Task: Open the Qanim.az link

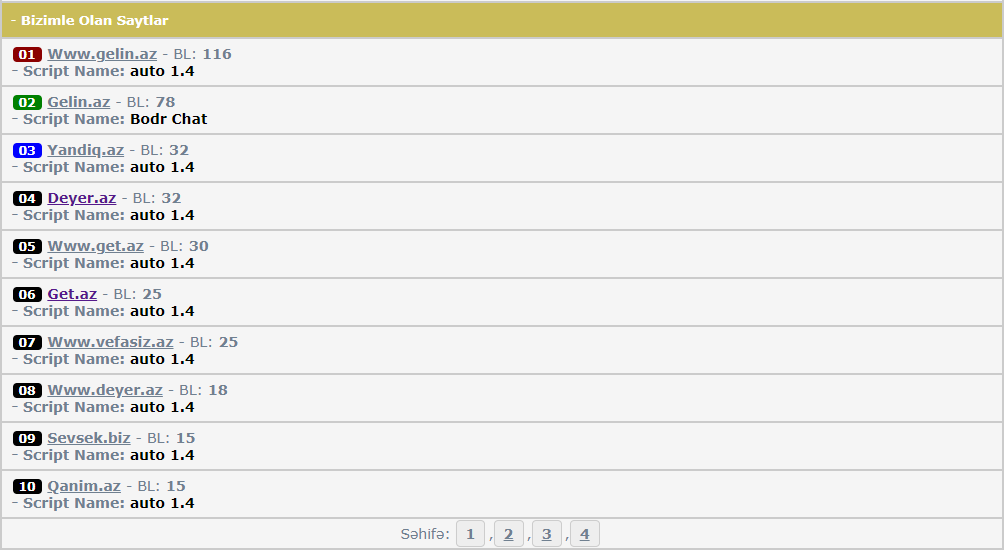Action: click(84, 486)
